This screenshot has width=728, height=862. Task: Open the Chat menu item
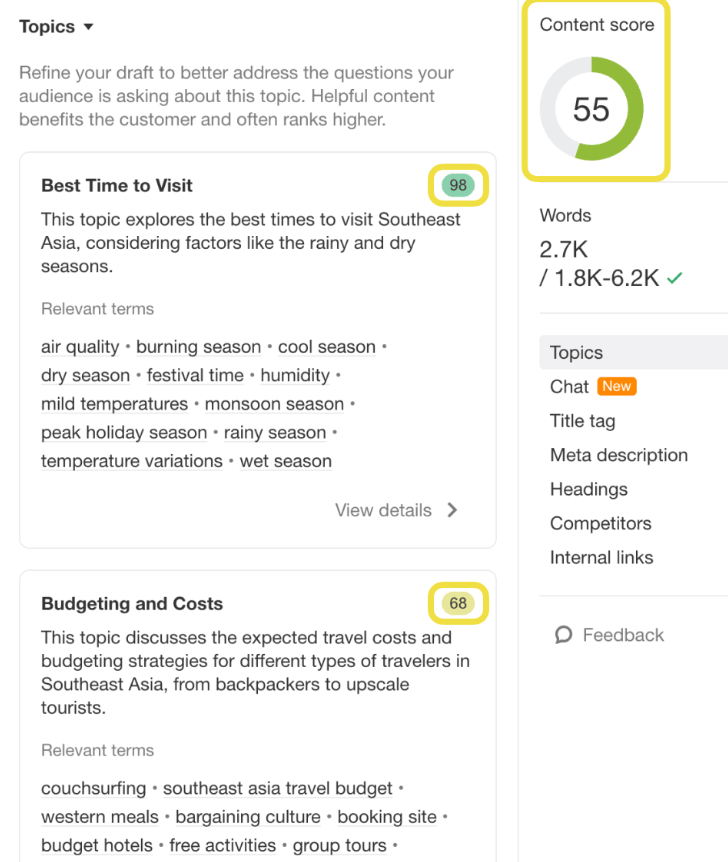point(569,386)
